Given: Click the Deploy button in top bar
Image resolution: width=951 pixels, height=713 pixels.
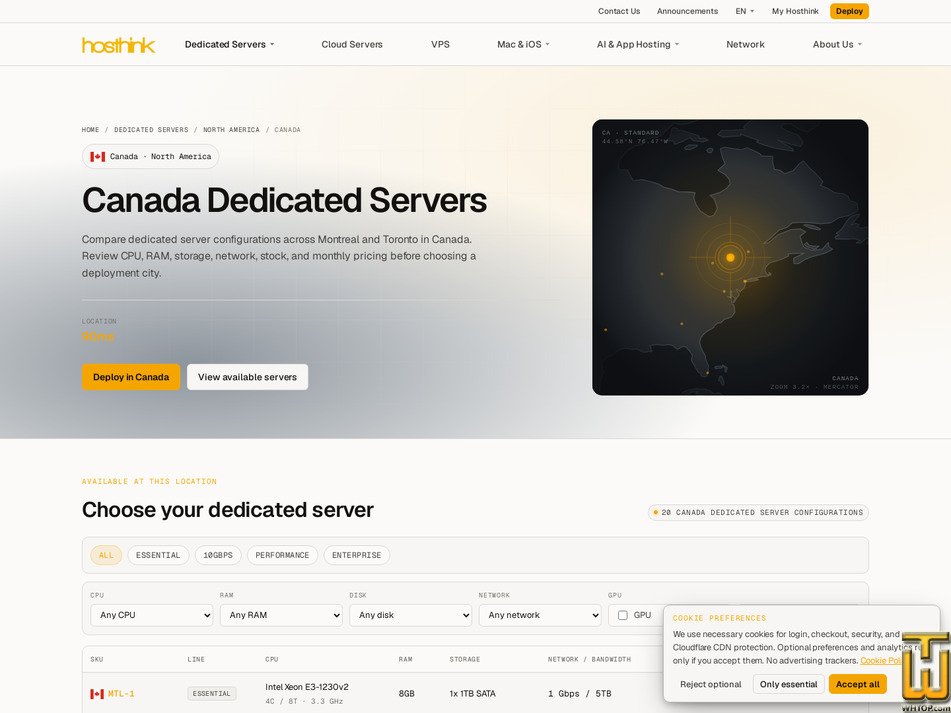Looking at the screenshot, I should point(849,11).
